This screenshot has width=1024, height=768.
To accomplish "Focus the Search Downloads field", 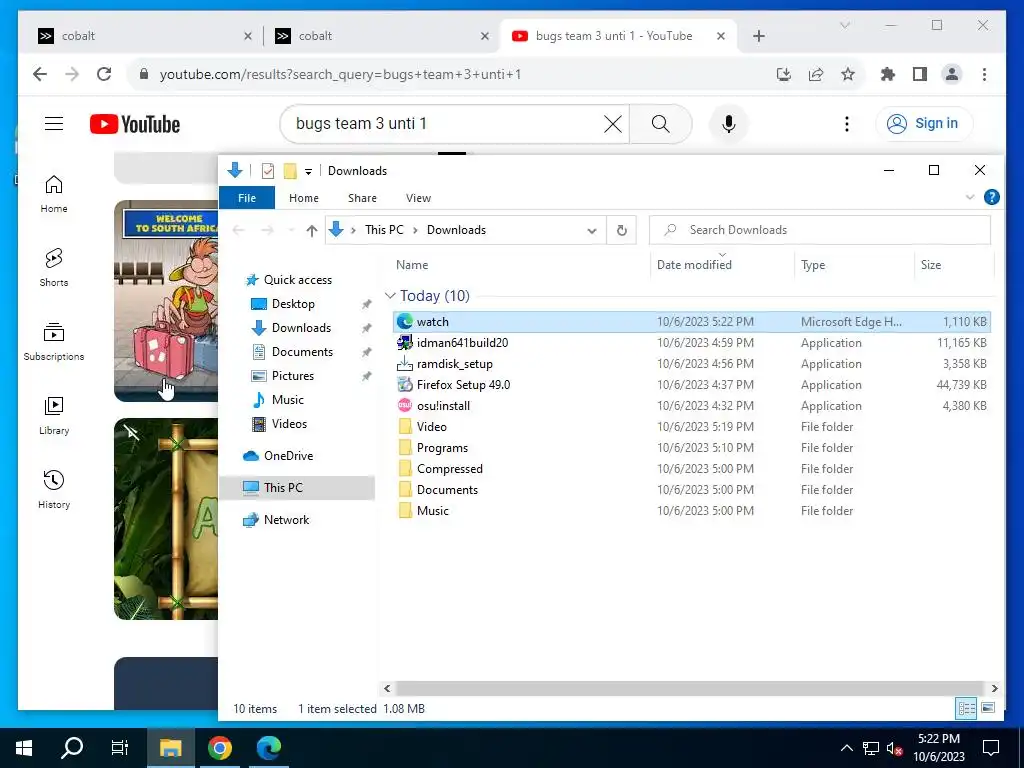I will [x=820, y=230].
